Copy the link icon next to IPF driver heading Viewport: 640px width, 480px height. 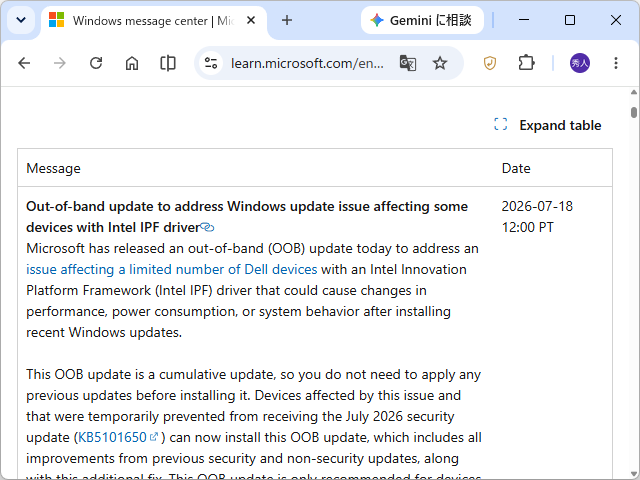pyautogui.click(x=207, y=227)
